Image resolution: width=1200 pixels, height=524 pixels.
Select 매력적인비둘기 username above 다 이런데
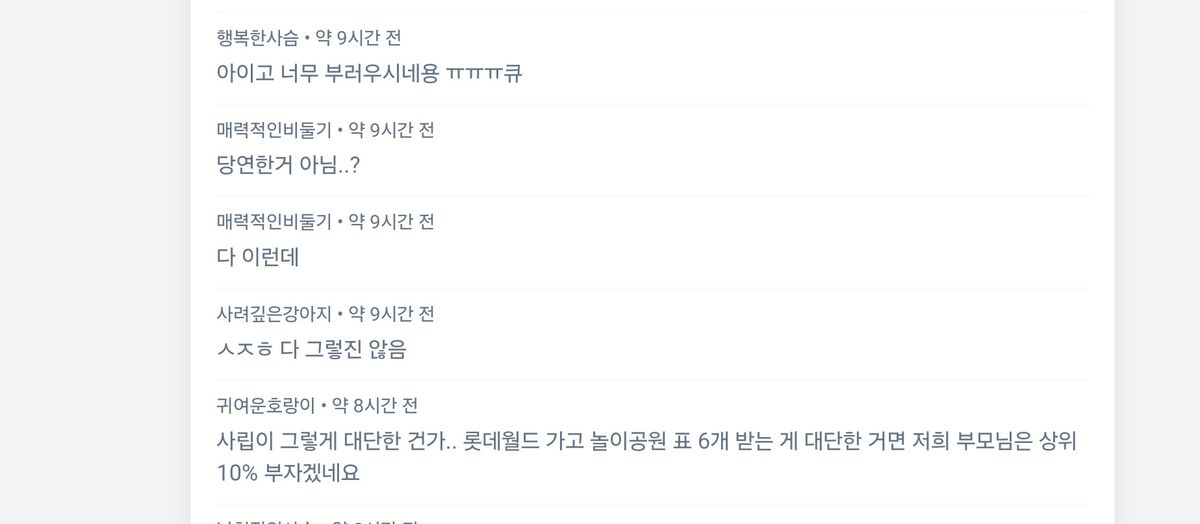point(273,222)
